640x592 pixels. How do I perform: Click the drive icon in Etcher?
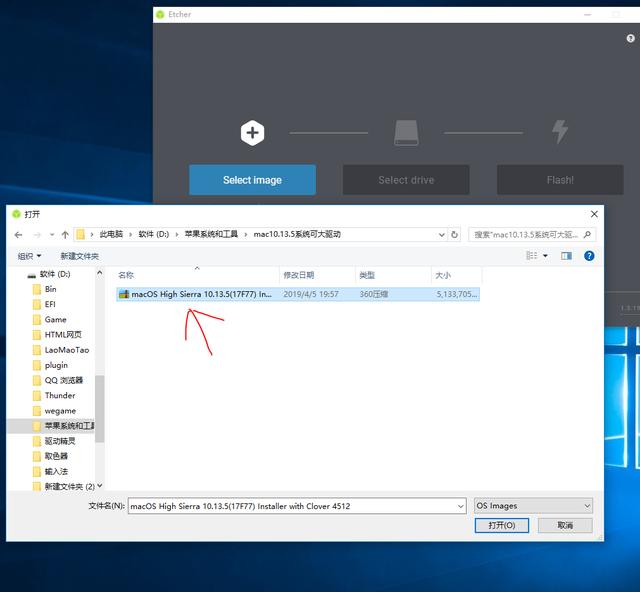click(406, 133)
